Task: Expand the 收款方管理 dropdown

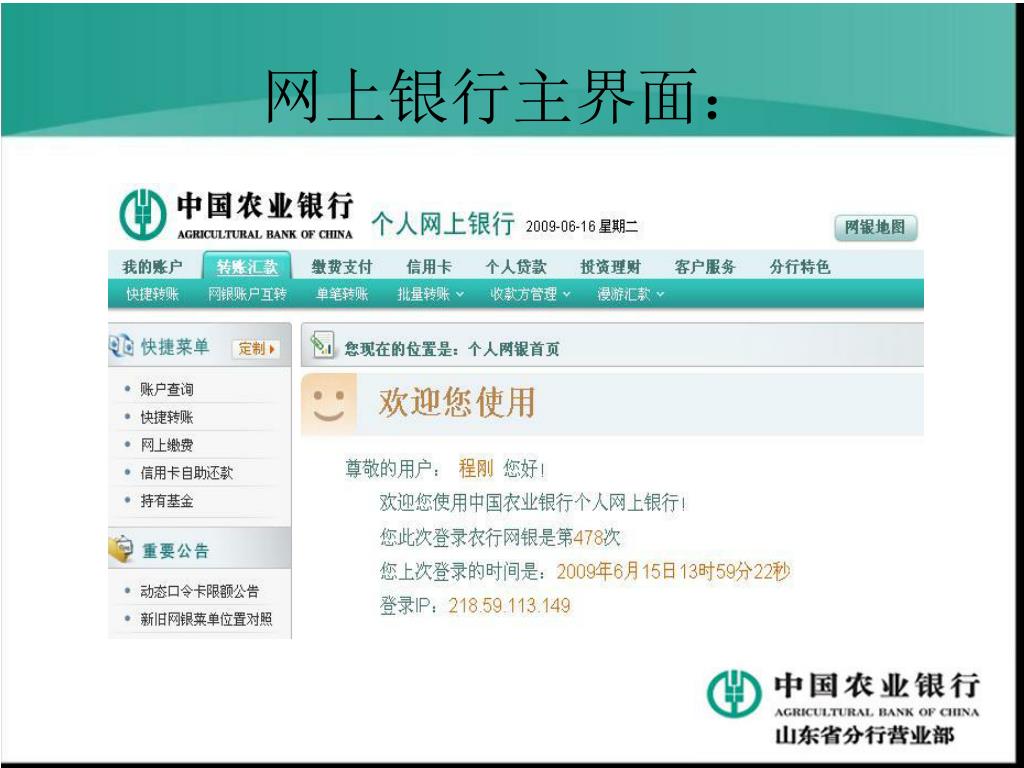Action: point(530,294)
